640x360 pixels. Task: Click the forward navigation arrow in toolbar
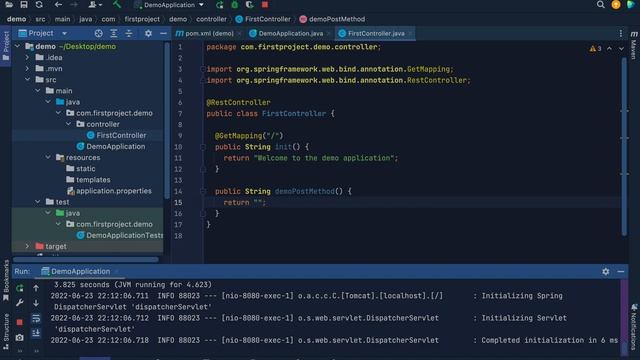[74, 5]
